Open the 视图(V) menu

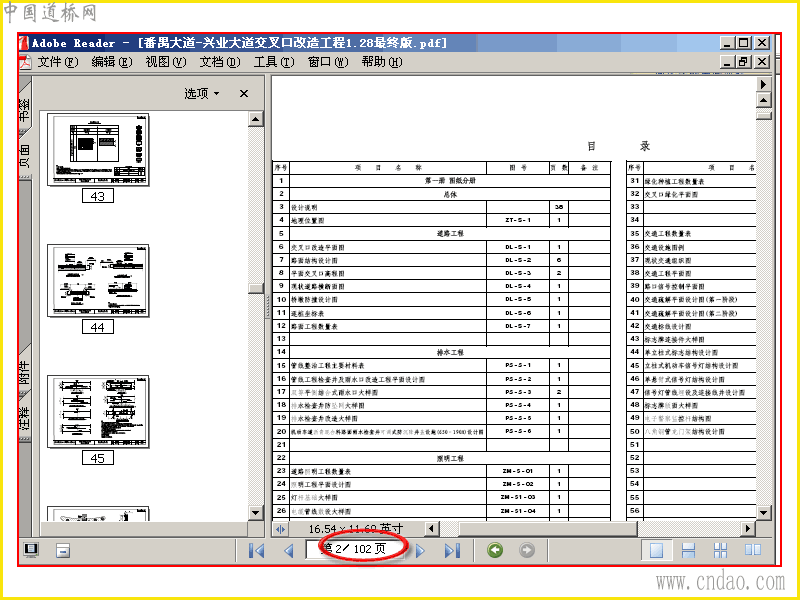point(166,62)
